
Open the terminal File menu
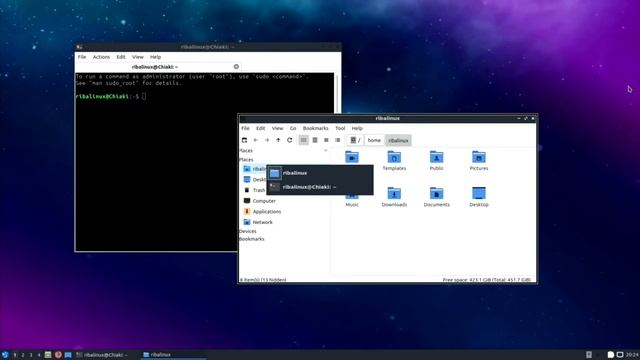[x=82, y=57]
